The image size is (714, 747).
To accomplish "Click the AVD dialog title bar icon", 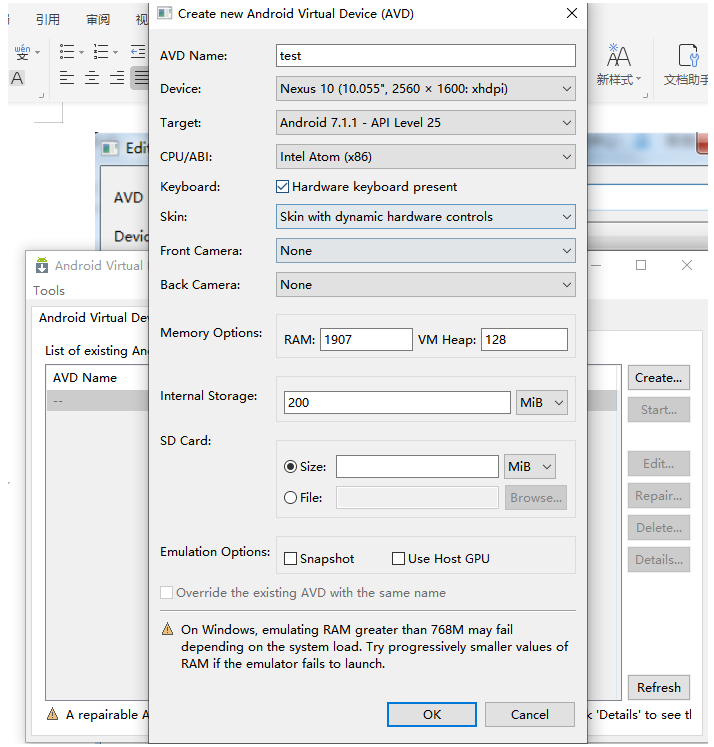I will pos(164,13).
